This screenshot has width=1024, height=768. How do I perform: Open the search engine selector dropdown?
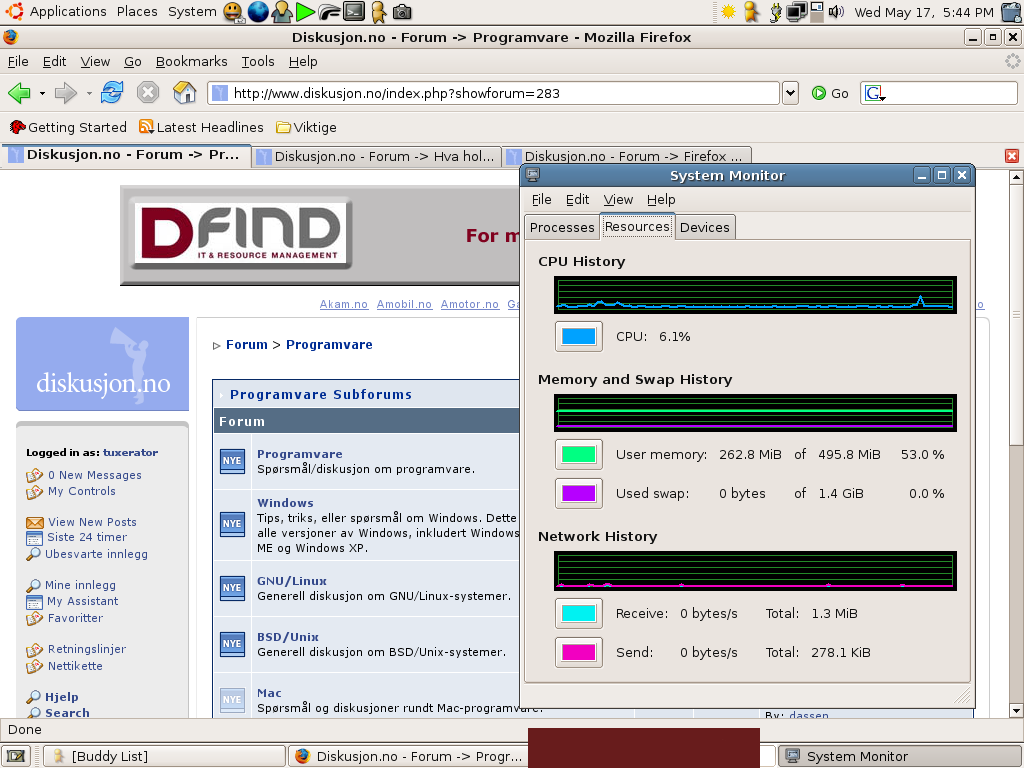click(876, 93)
